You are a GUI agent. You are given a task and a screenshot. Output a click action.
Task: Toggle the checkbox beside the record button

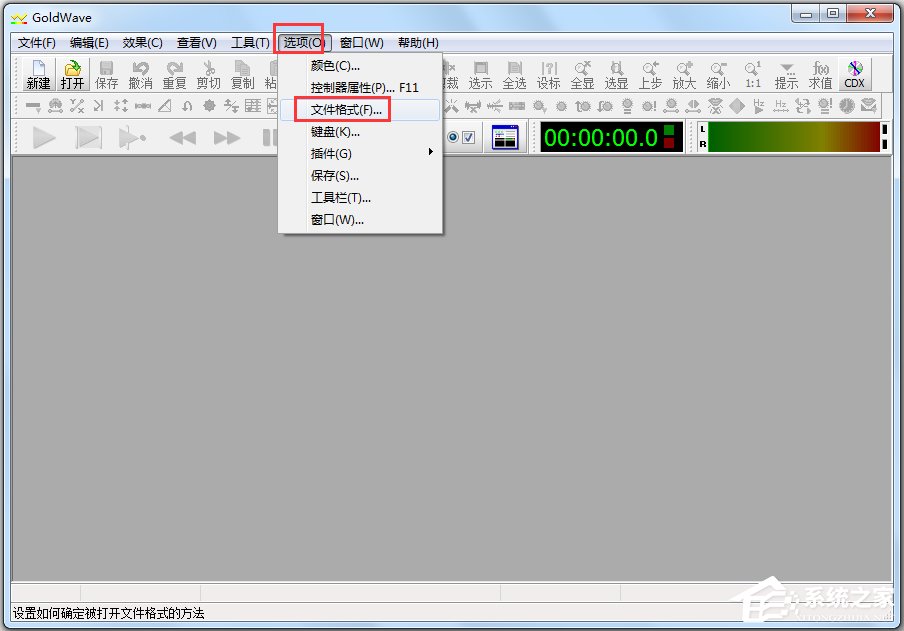click(469, 137)
